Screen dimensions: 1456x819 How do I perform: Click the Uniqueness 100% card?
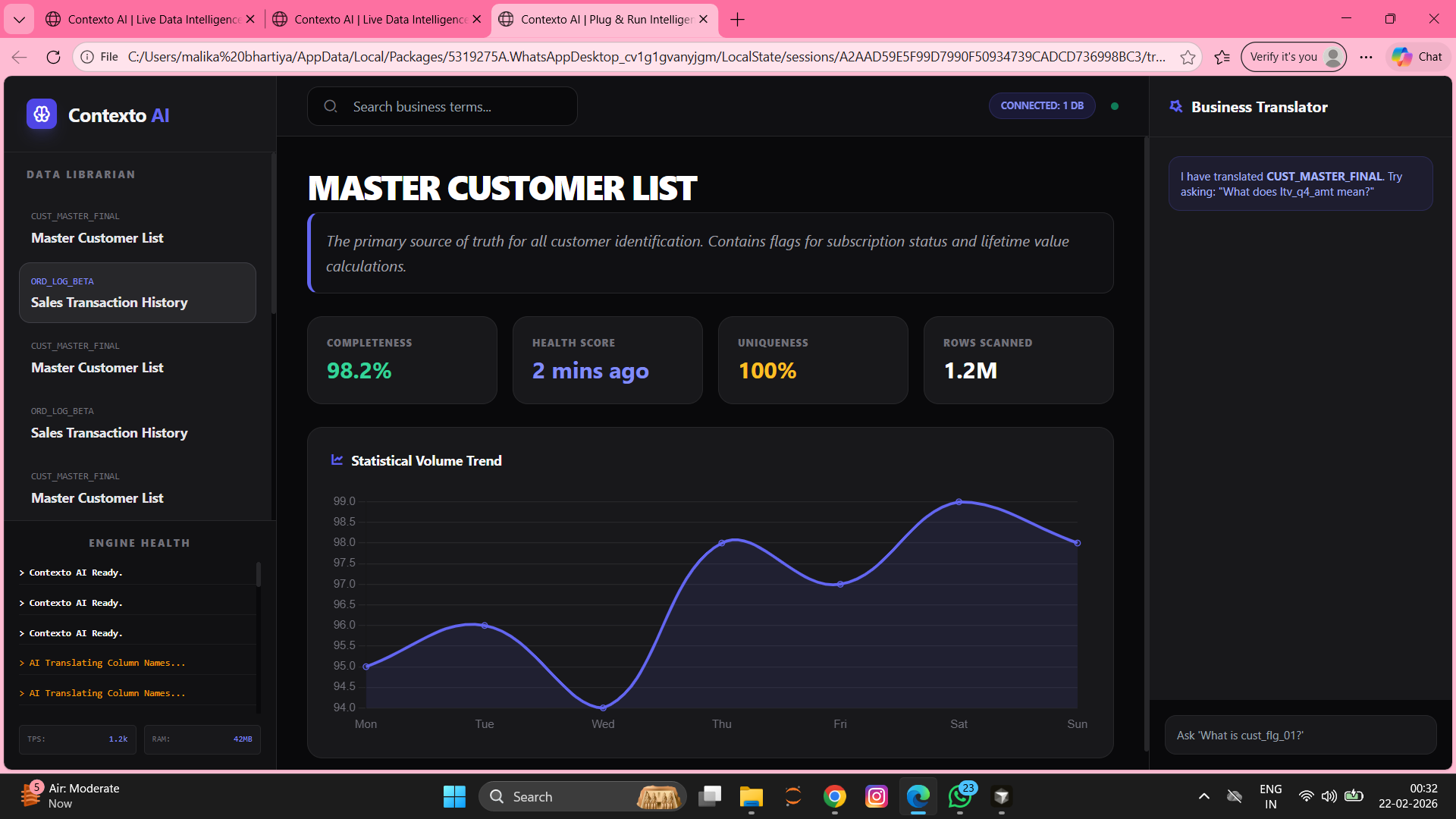(x=813, y=360)
